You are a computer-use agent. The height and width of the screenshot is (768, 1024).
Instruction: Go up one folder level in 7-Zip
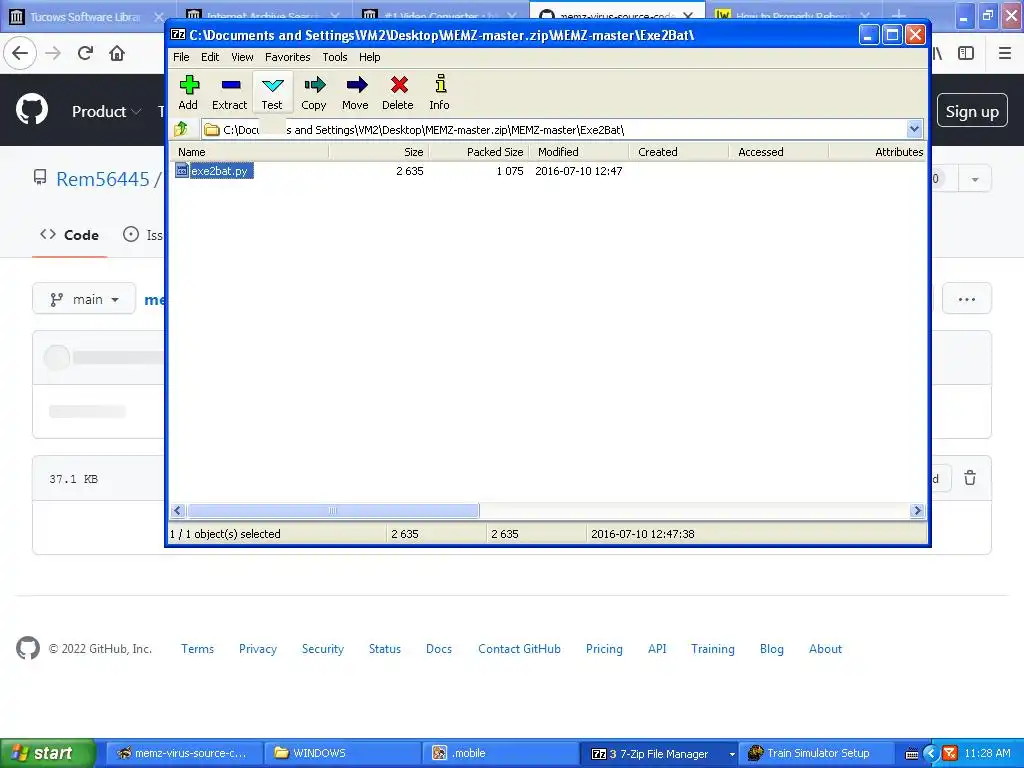182,129
